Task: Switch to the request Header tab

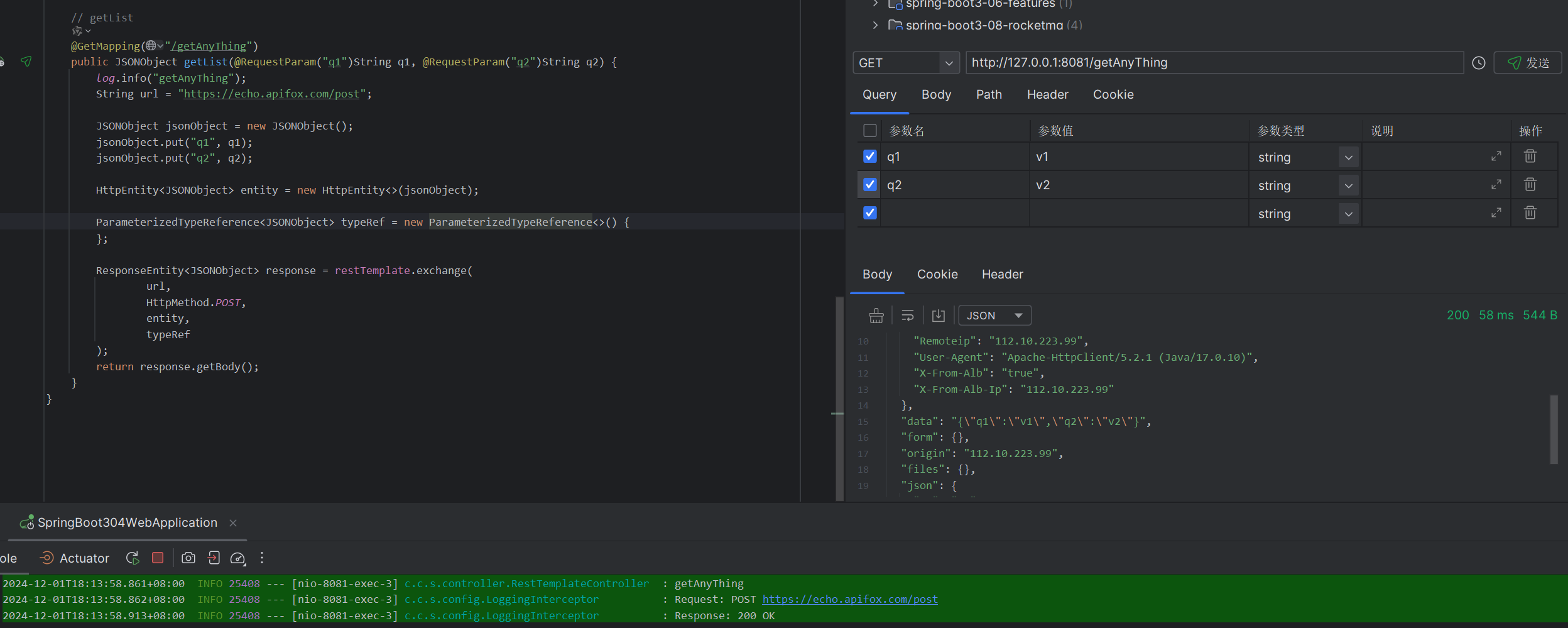Action: point(1047,94)
